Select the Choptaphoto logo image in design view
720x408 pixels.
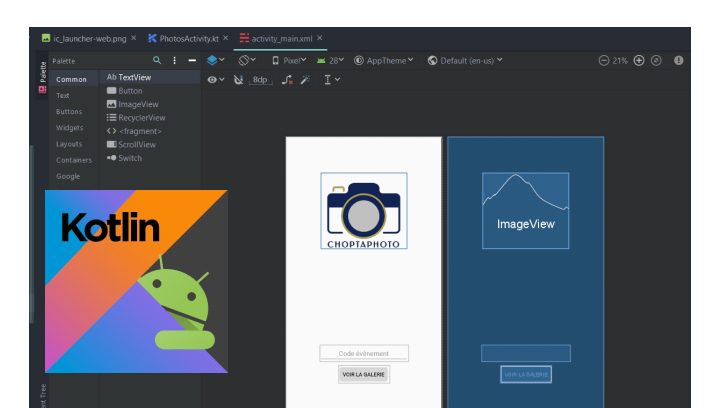[x=364, y=211]
